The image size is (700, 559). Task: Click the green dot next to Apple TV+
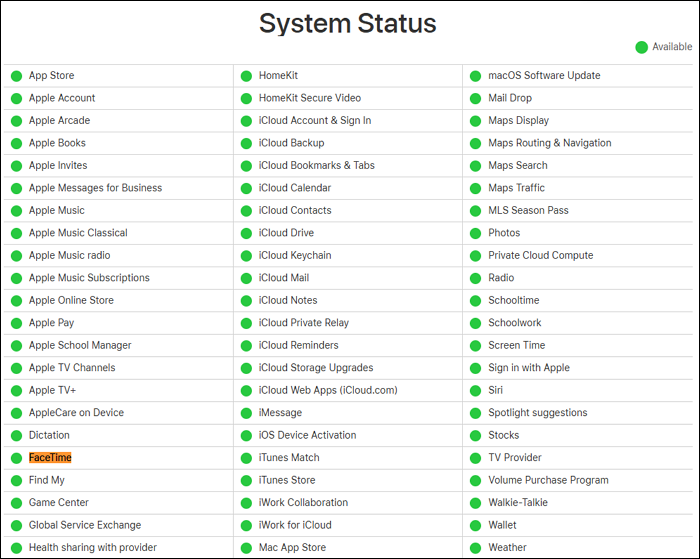[x=17, y=391]
